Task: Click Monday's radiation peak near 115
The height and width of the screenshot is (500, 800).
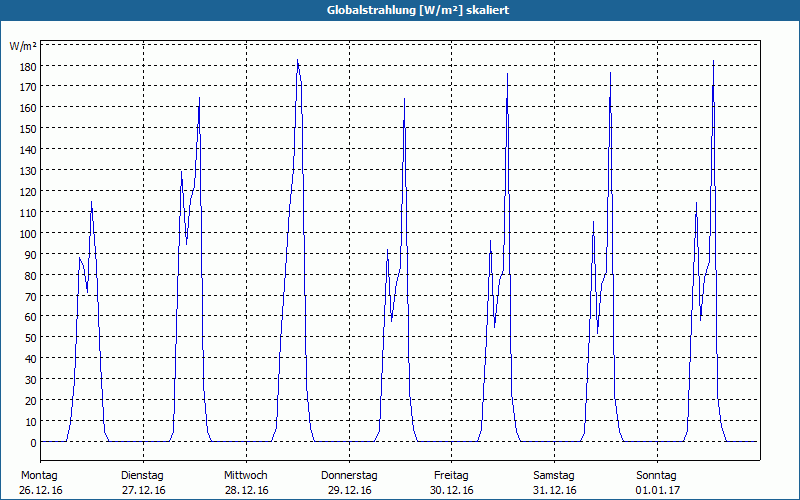Action: coord(91,202)
